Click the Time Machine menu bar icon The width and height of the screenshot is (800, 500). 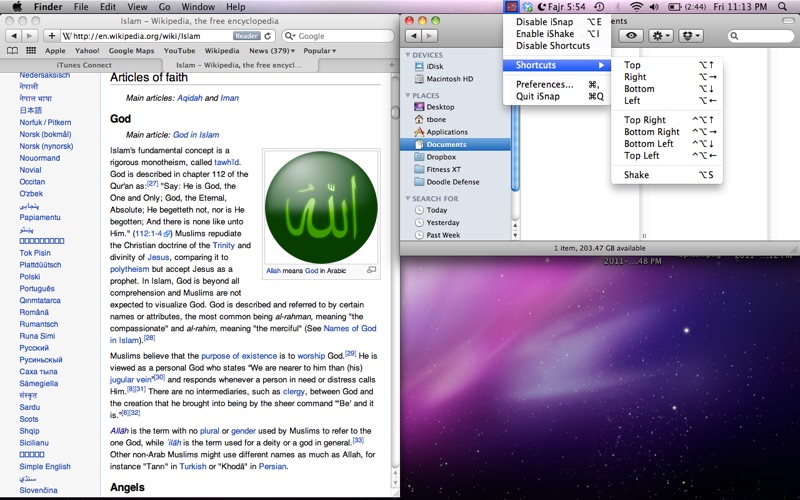(x=598, y=7)
